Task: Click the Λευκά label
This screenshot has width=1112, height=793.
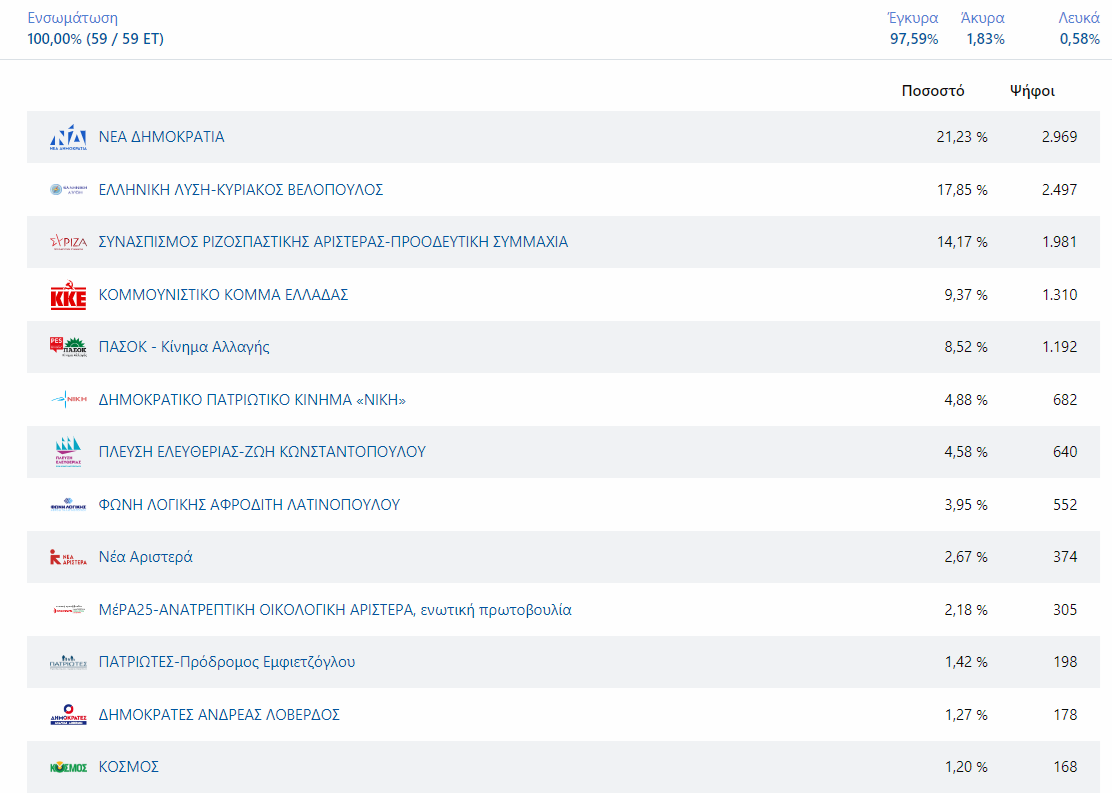Action: click(x=1079, y=18)
